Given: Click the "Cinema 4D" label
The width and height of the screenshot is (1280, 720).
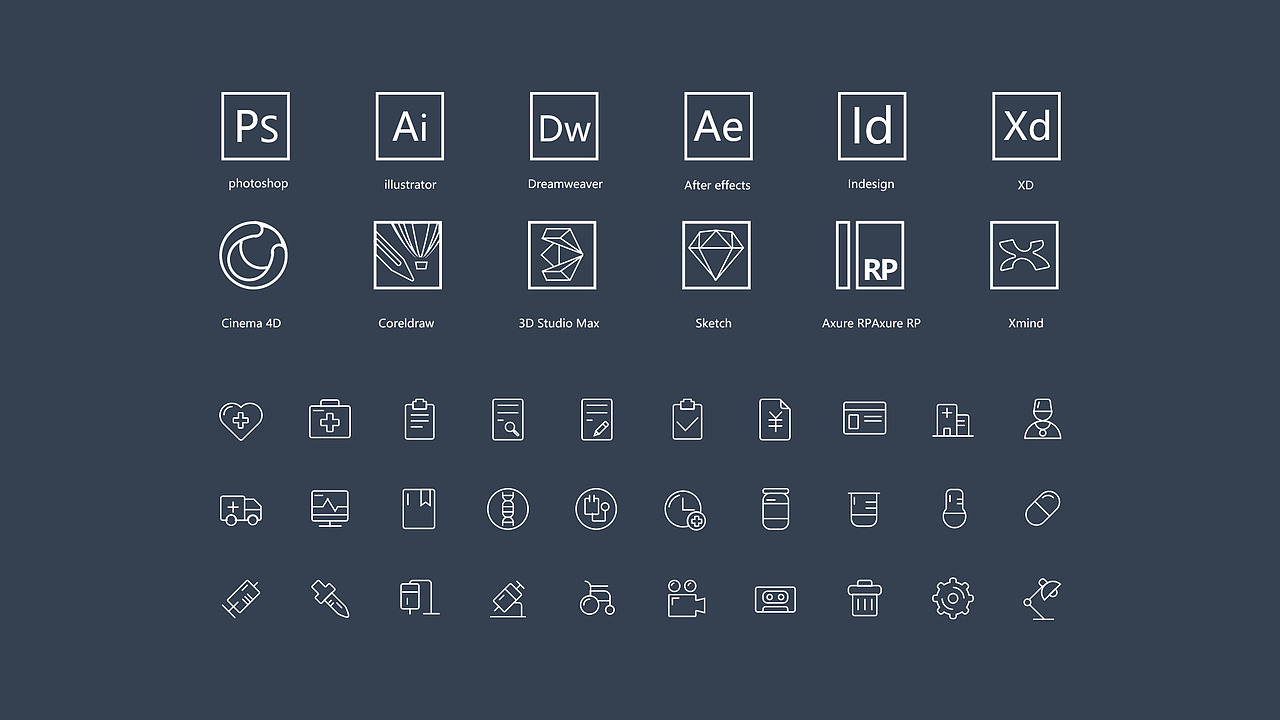Looking at the screenshot, I should click(251, 323).
